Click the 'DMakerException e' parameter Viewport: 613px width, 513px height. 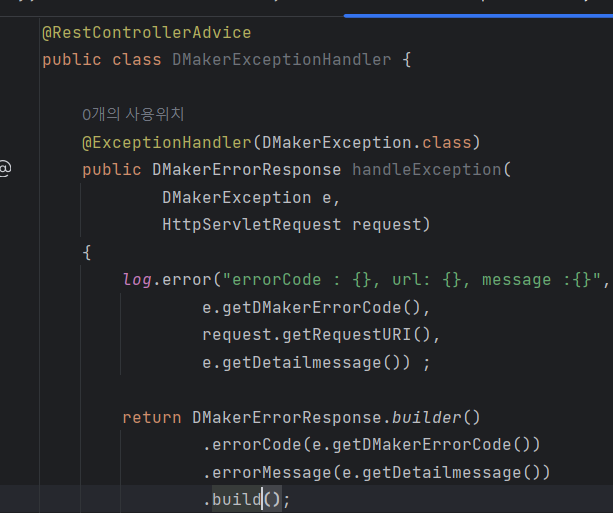247,197
